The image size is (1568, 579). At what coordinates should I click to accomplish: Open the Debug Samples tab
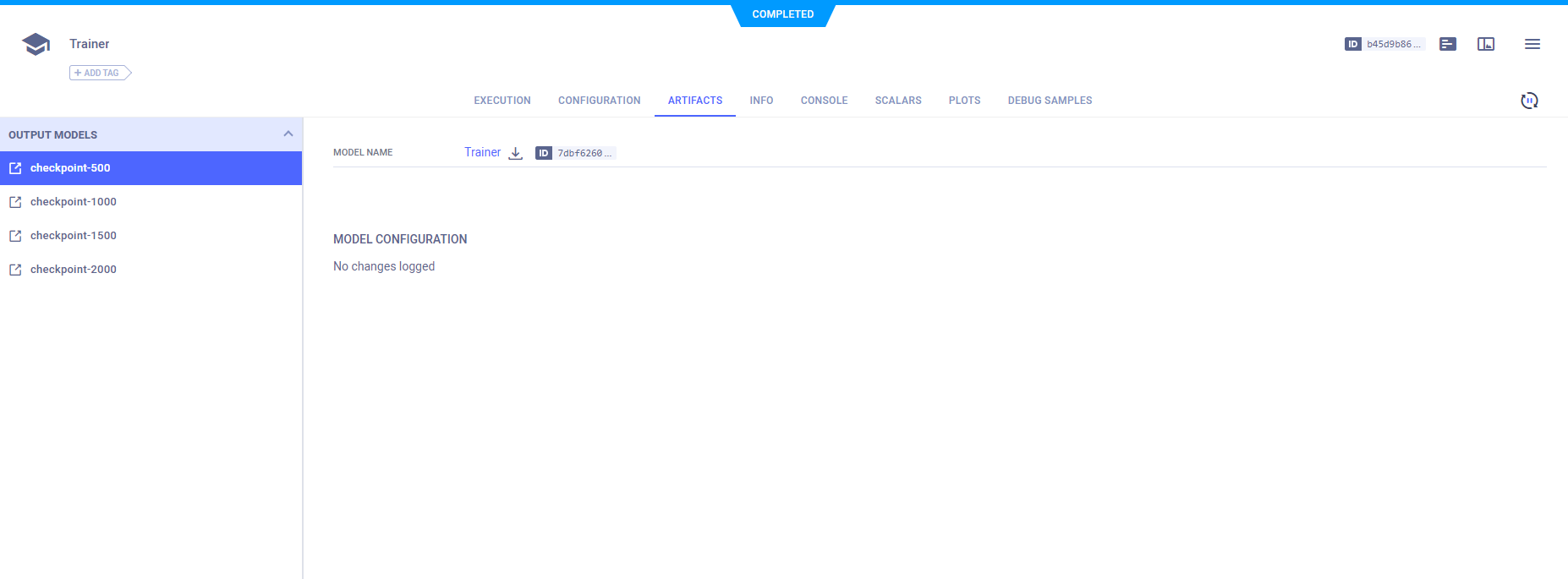click(1050, 101)
